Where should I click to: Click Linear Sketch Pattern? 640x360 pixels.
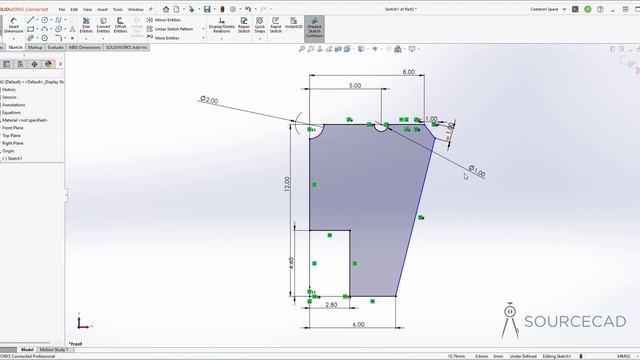[x=170, y=29]
